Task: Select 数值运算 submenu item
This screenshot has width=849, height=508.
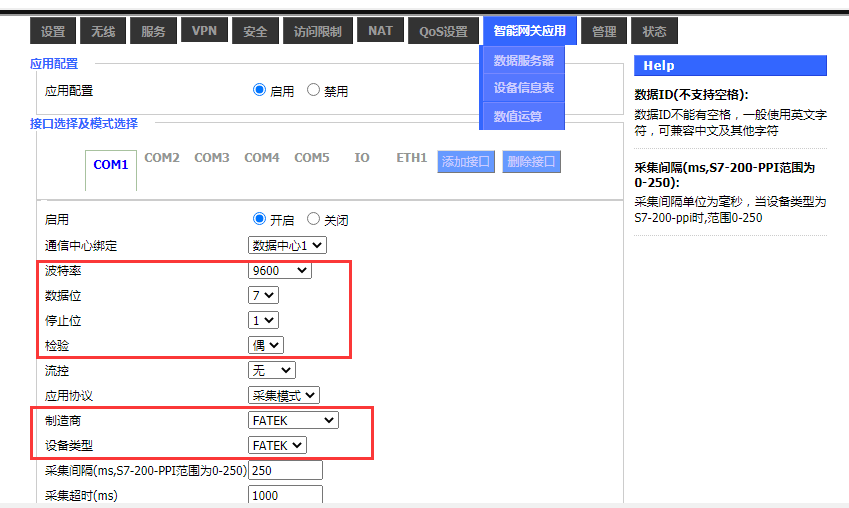Action: coord(518,116)
